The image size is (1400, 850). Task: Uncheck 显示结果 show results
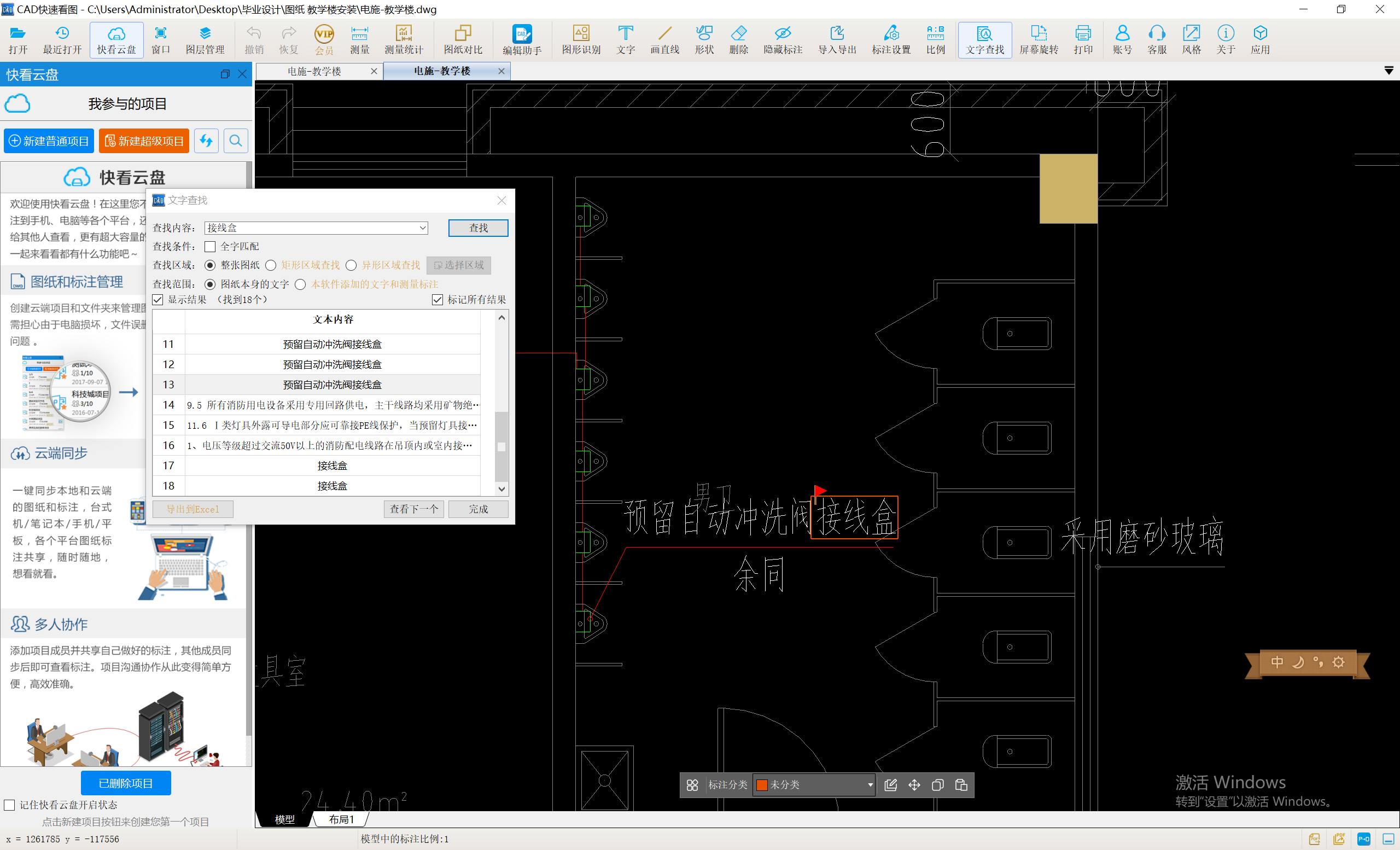158,299
